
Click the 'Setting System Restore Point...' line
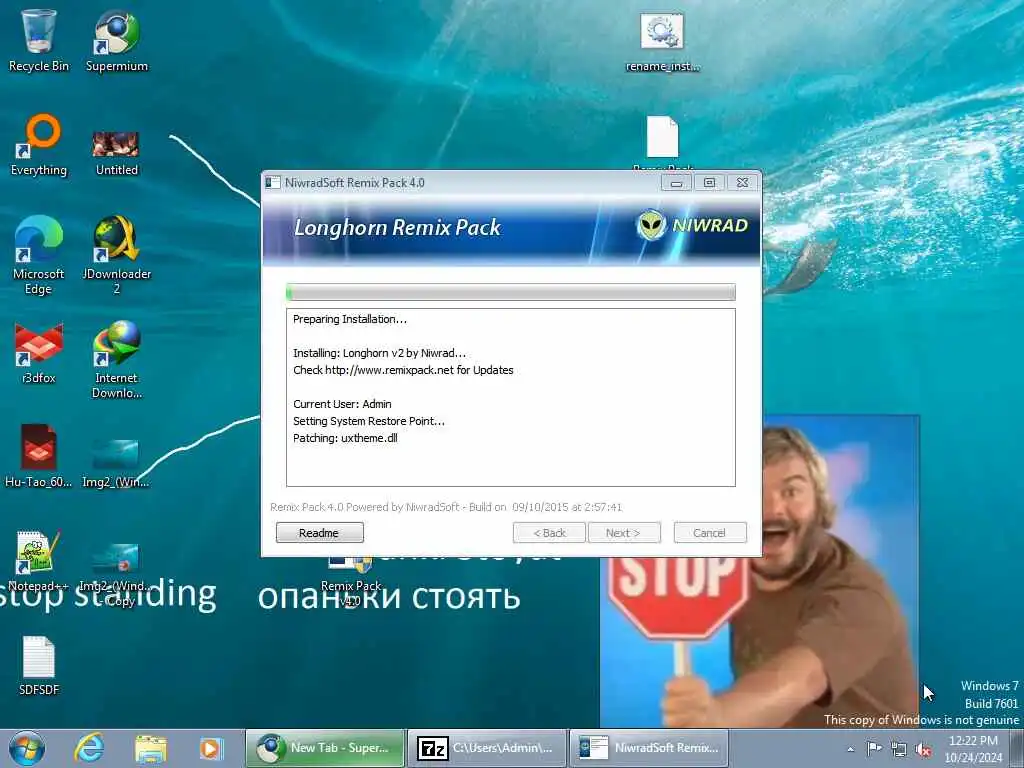(x=369, y=421)
